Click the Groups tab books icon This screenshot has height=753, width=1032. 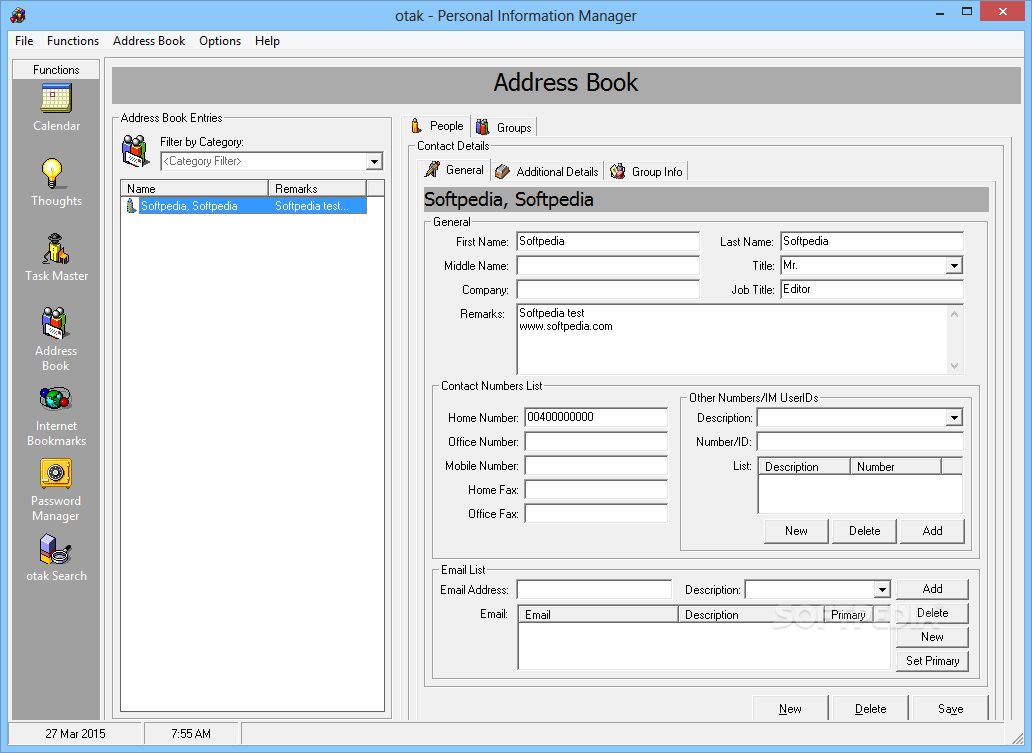click(483, 126)
